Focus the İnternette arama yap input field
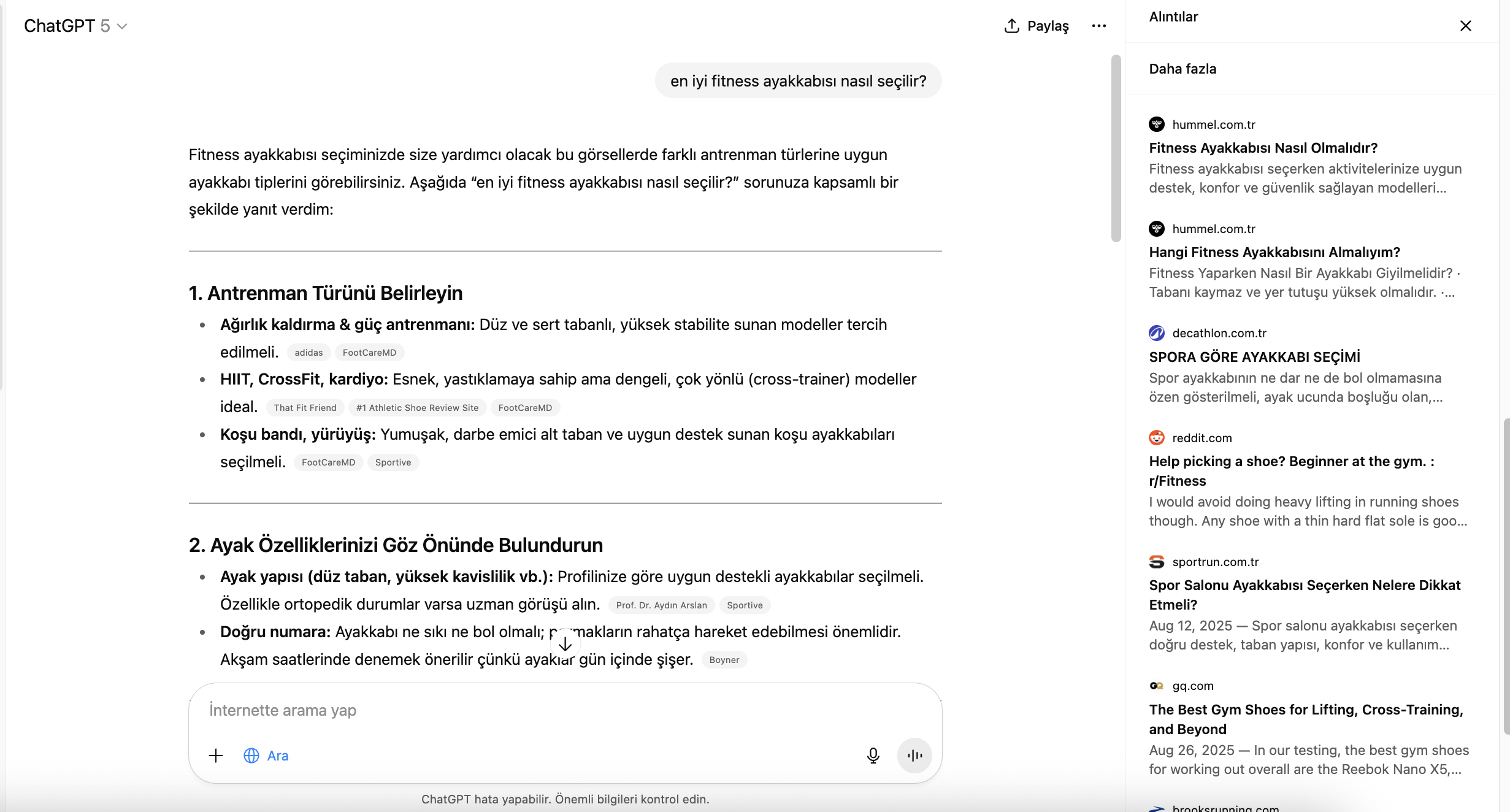Image resolution: width=1510 pixels, height=812 pixels. tap(564, 710)
